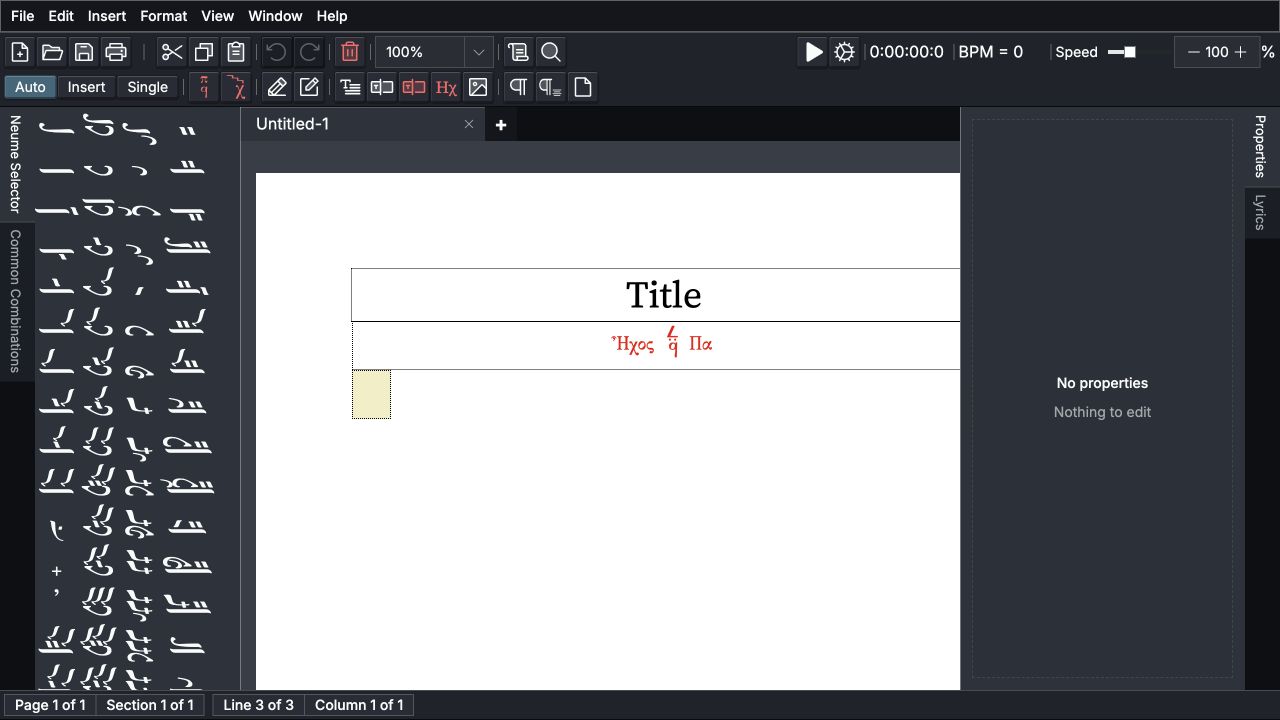The image size is (1280, 720).
Task: Add a new tab with plus button
Action: (501, 125)
